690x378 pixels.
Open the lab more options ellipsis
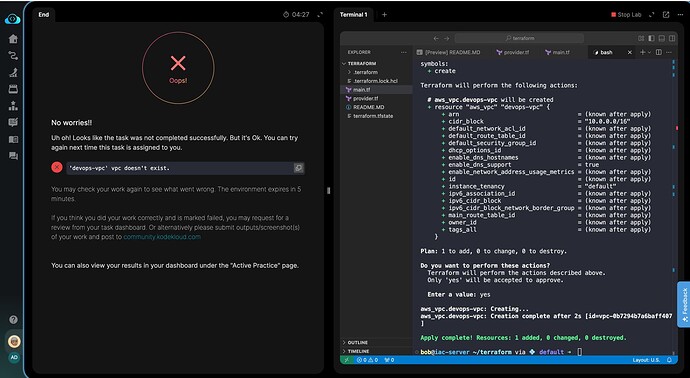tap(680, 15)
